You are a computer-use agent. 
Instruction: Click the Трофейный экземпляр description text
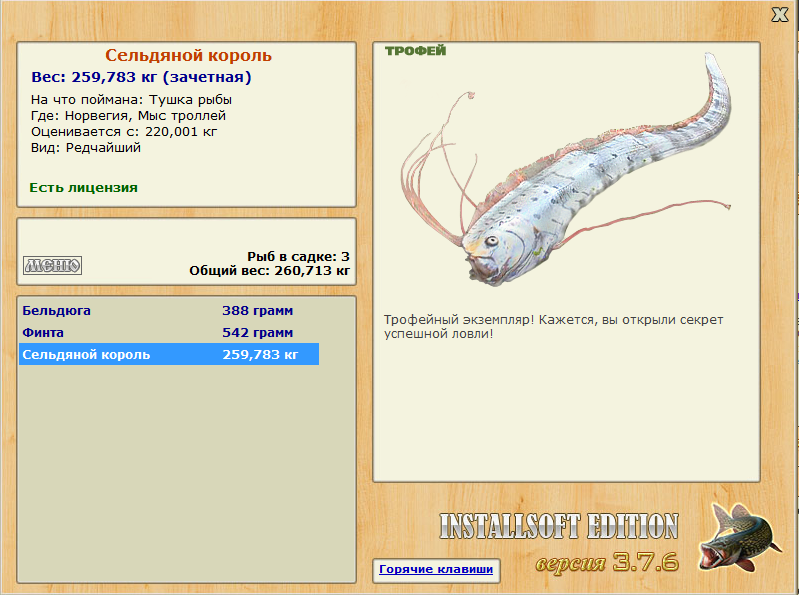(553, 327)
